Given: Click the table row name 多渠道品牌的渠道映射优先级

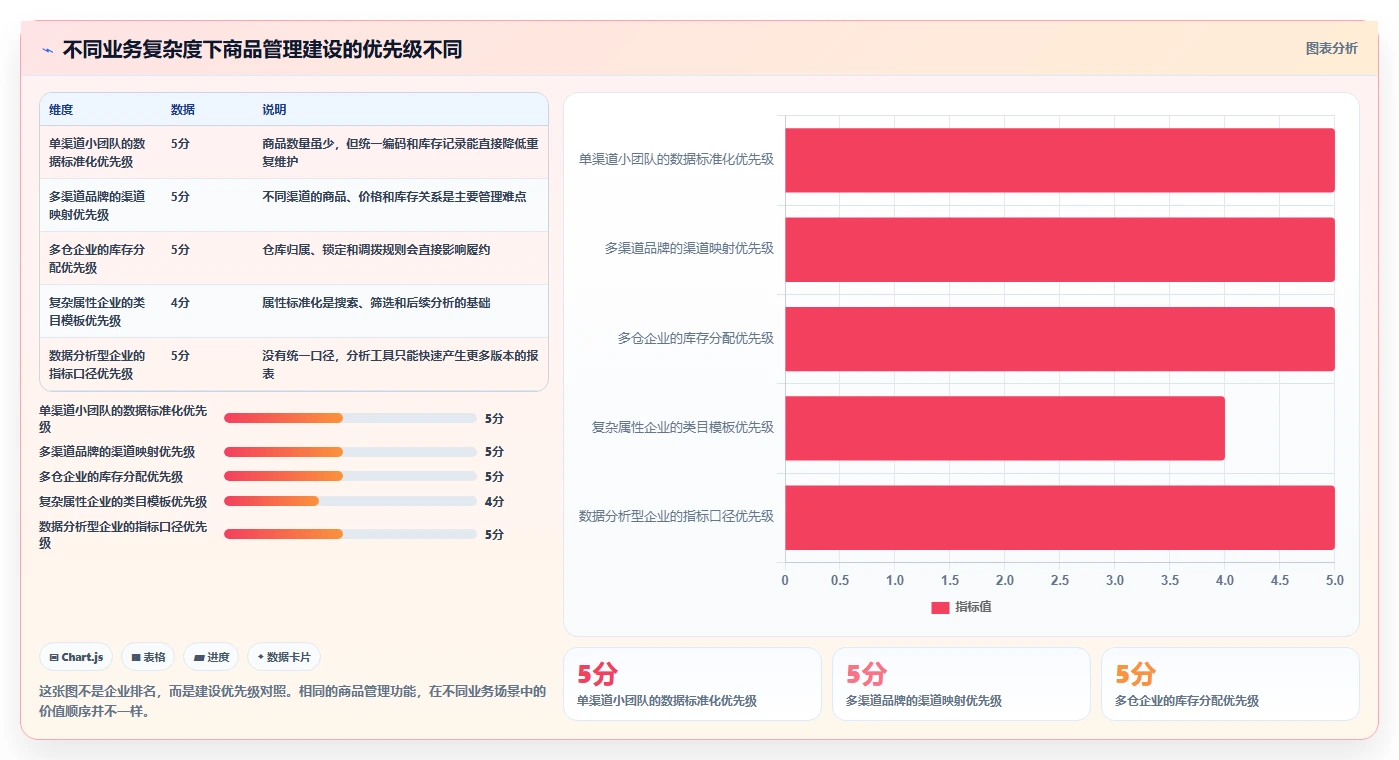Looking at the screenshot, I should tap(97, 206).
